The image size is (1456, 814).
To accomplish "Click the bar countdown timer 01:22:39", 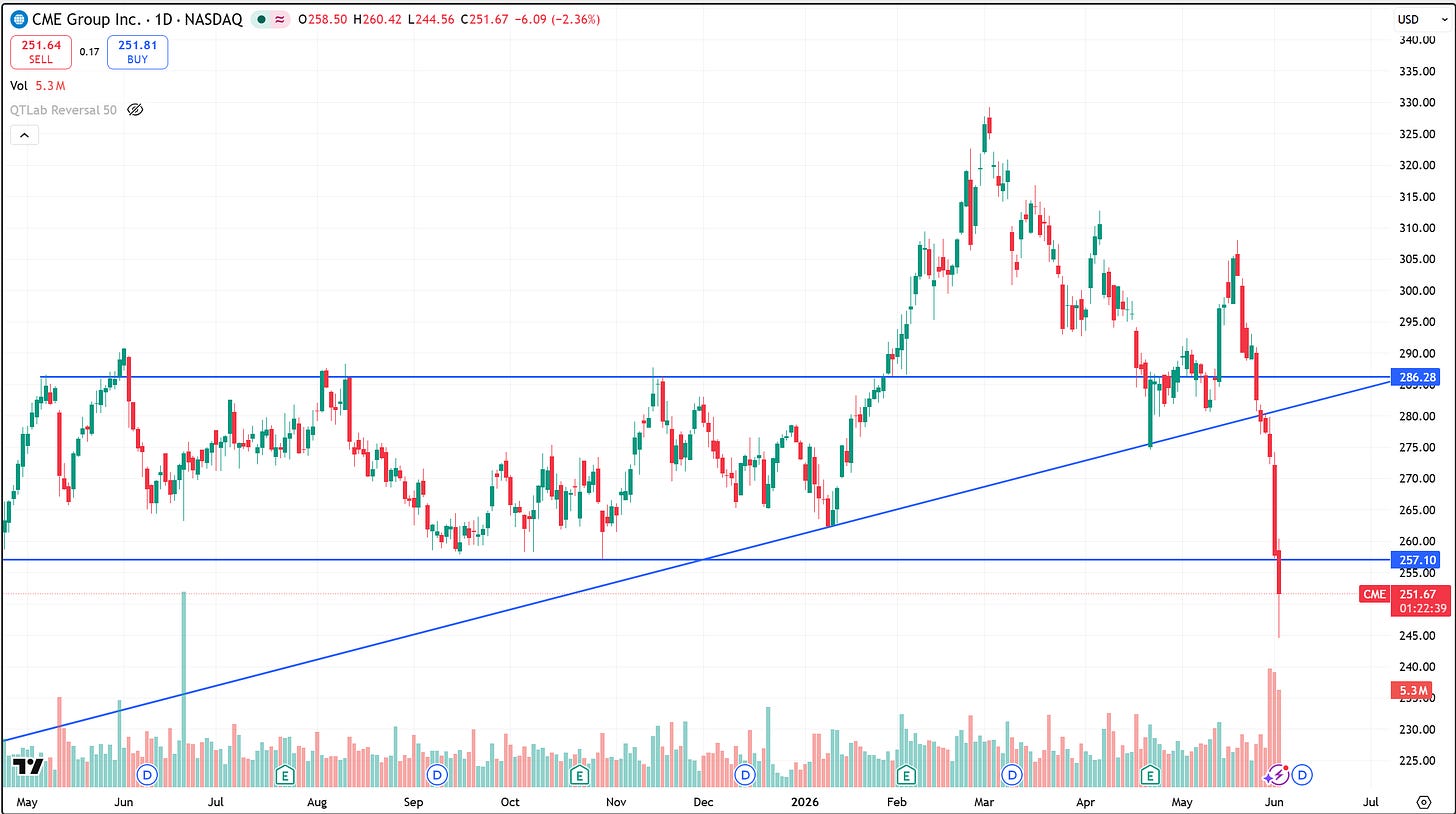I will click(x=1422, y=609).
